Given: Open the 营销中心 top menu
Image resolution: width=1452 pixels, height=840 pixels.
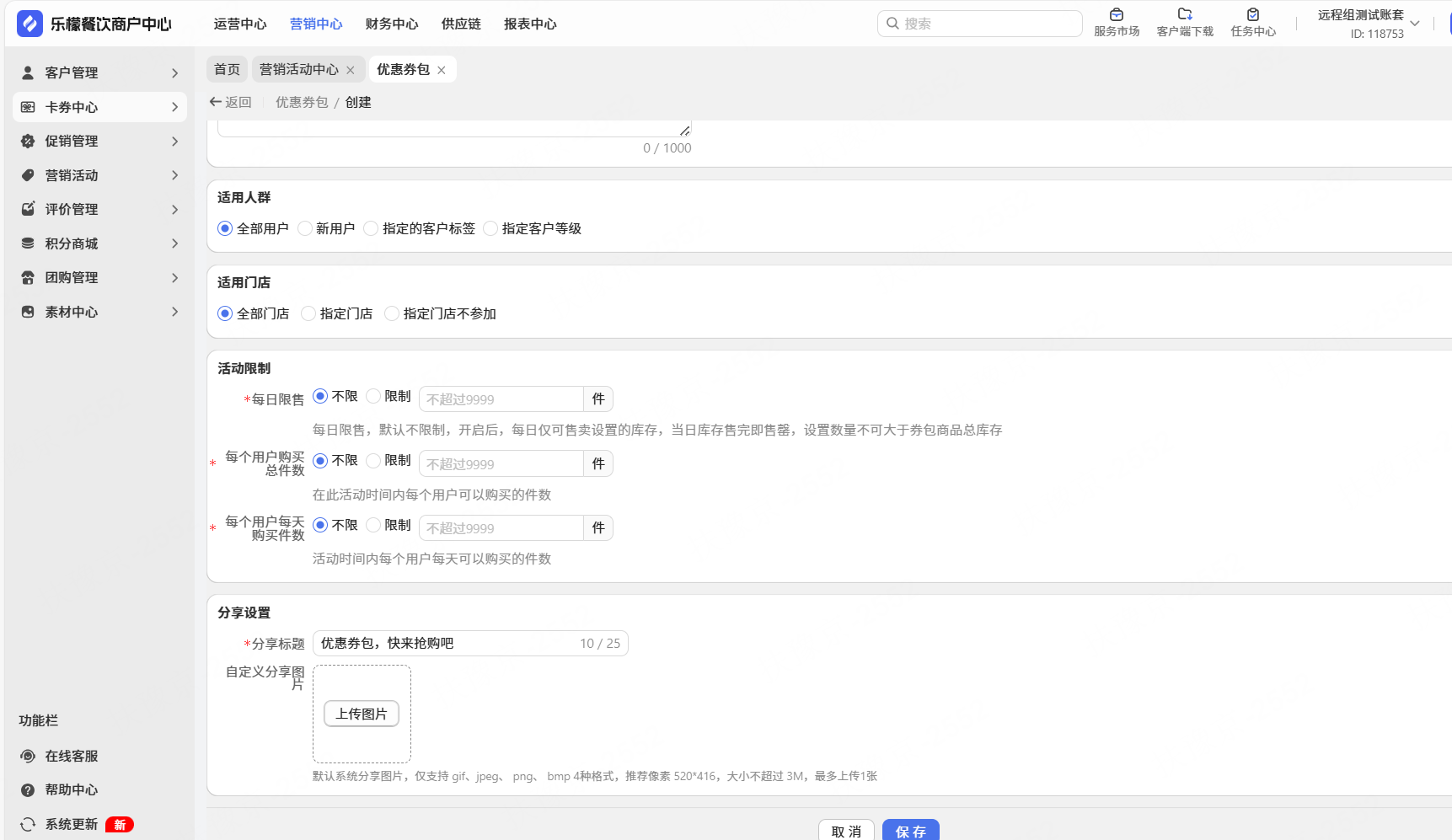Looking at the screenshot, I should click(x=316, y=24).
